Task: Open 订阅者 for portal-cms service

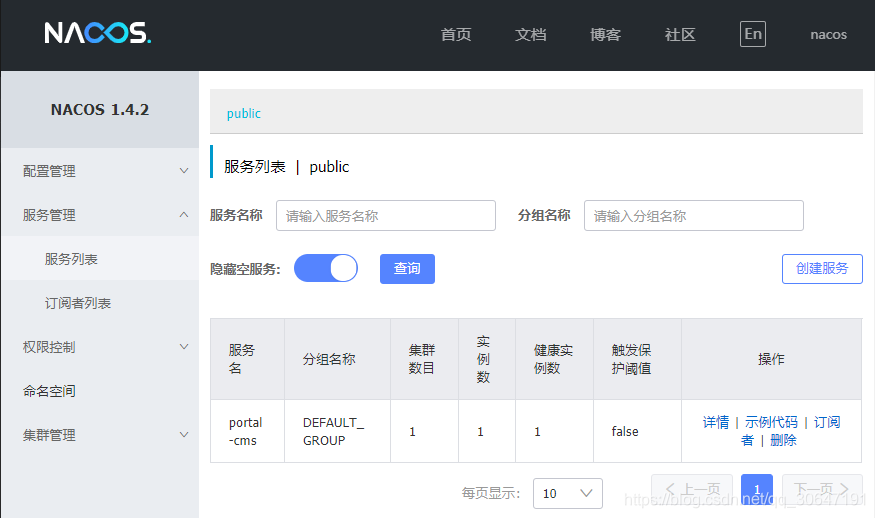Action: [x=826, y=423]
